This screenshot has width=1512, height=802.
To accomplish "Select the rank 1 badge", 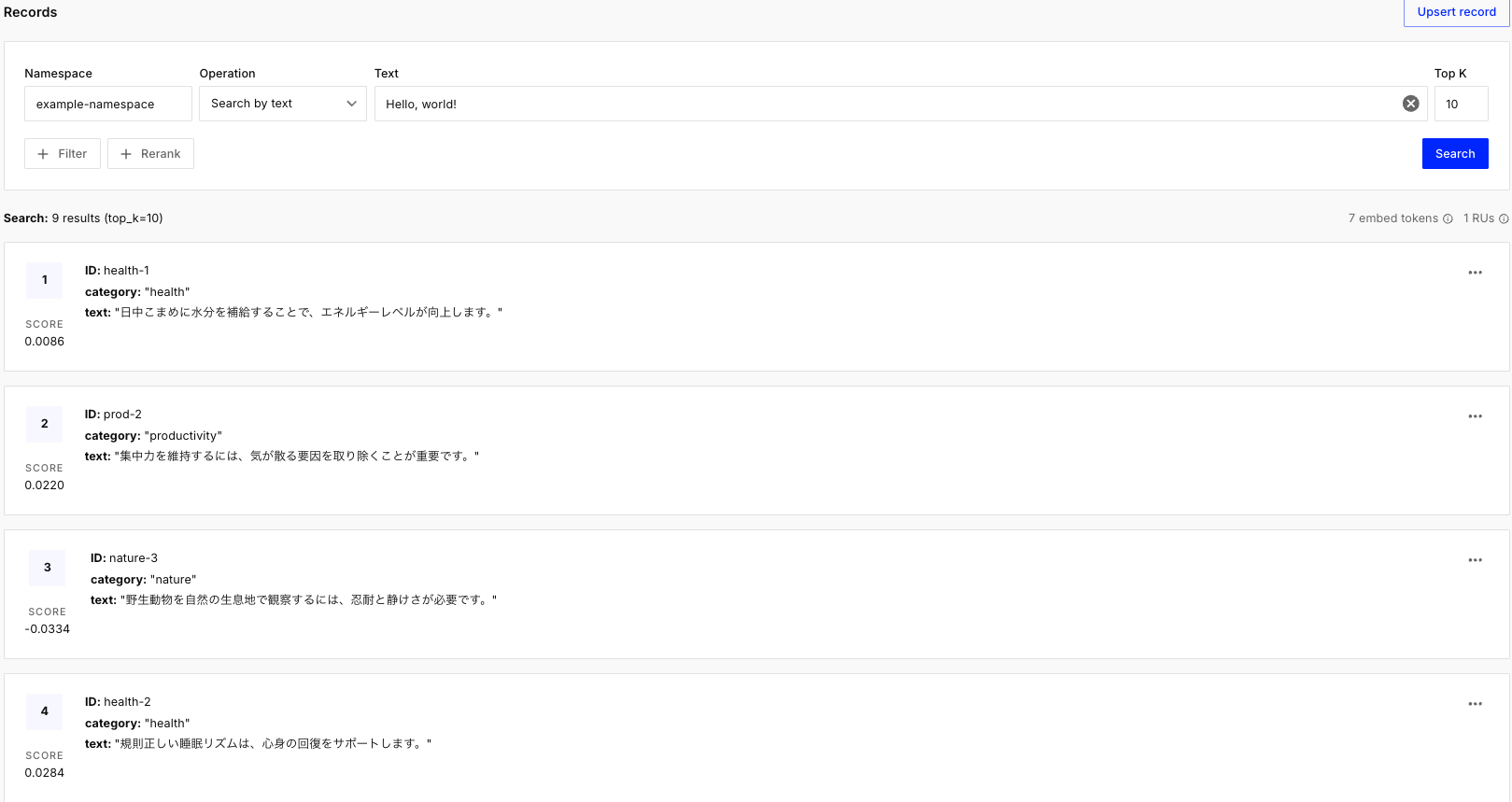I will tap(45, 280).
